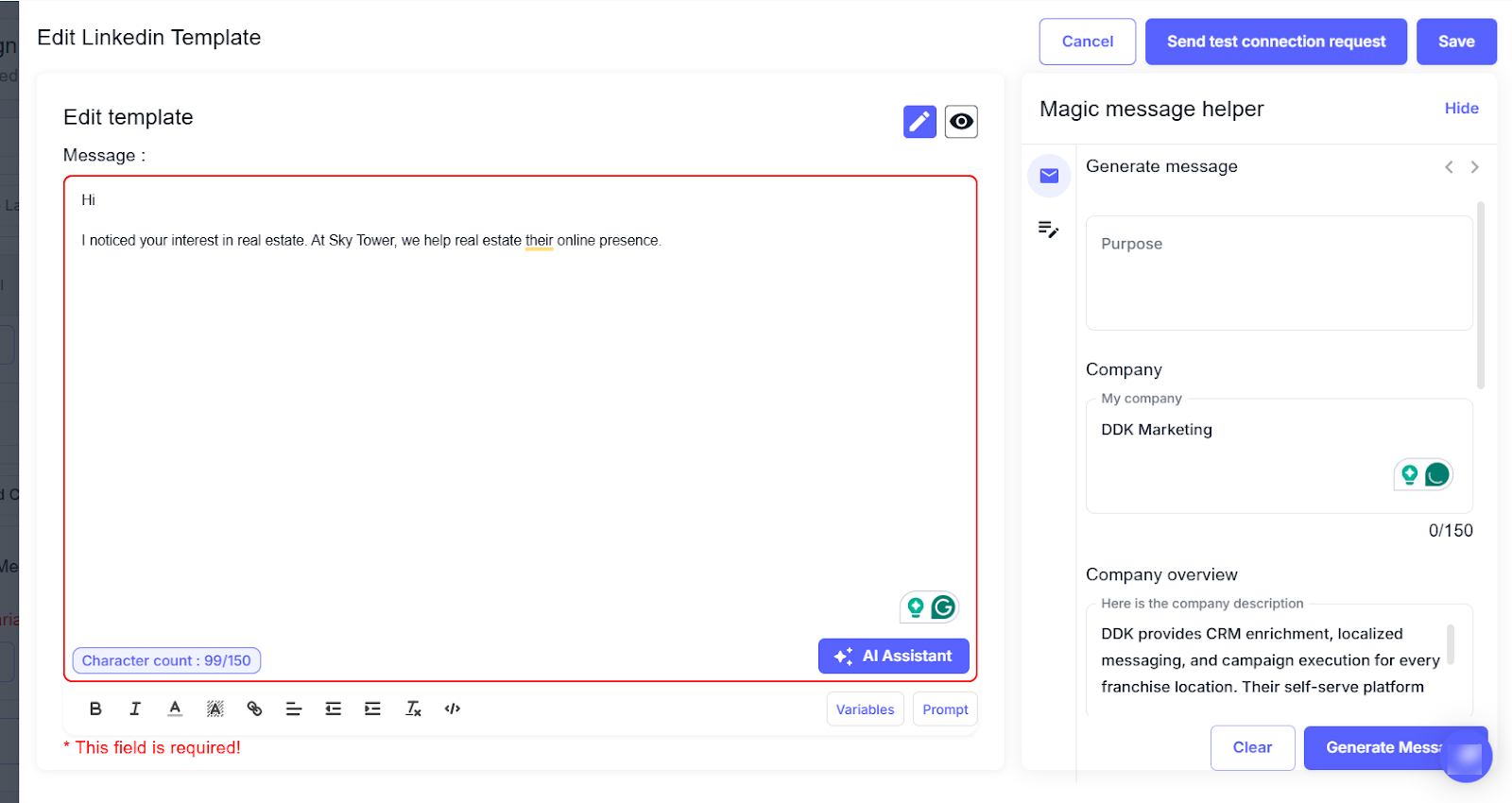
Task: Toggle bold text formatting
Action: point(95,709)
